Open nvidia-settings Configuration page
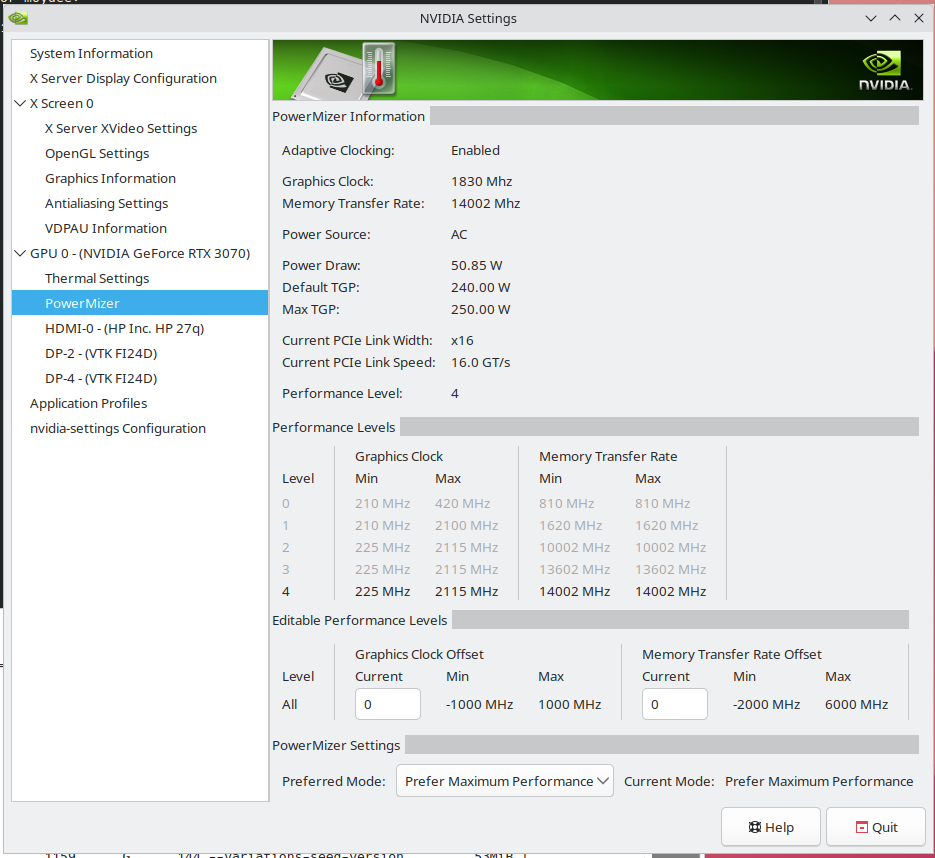 [x=118, y=429]
